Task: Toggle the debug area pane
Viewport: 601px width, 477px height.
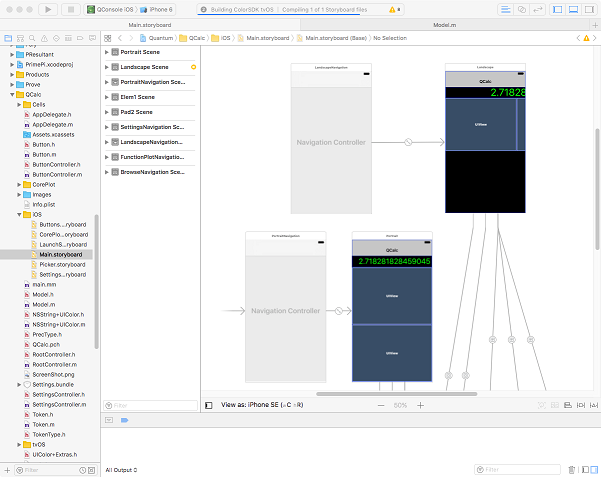Action: 573,10
